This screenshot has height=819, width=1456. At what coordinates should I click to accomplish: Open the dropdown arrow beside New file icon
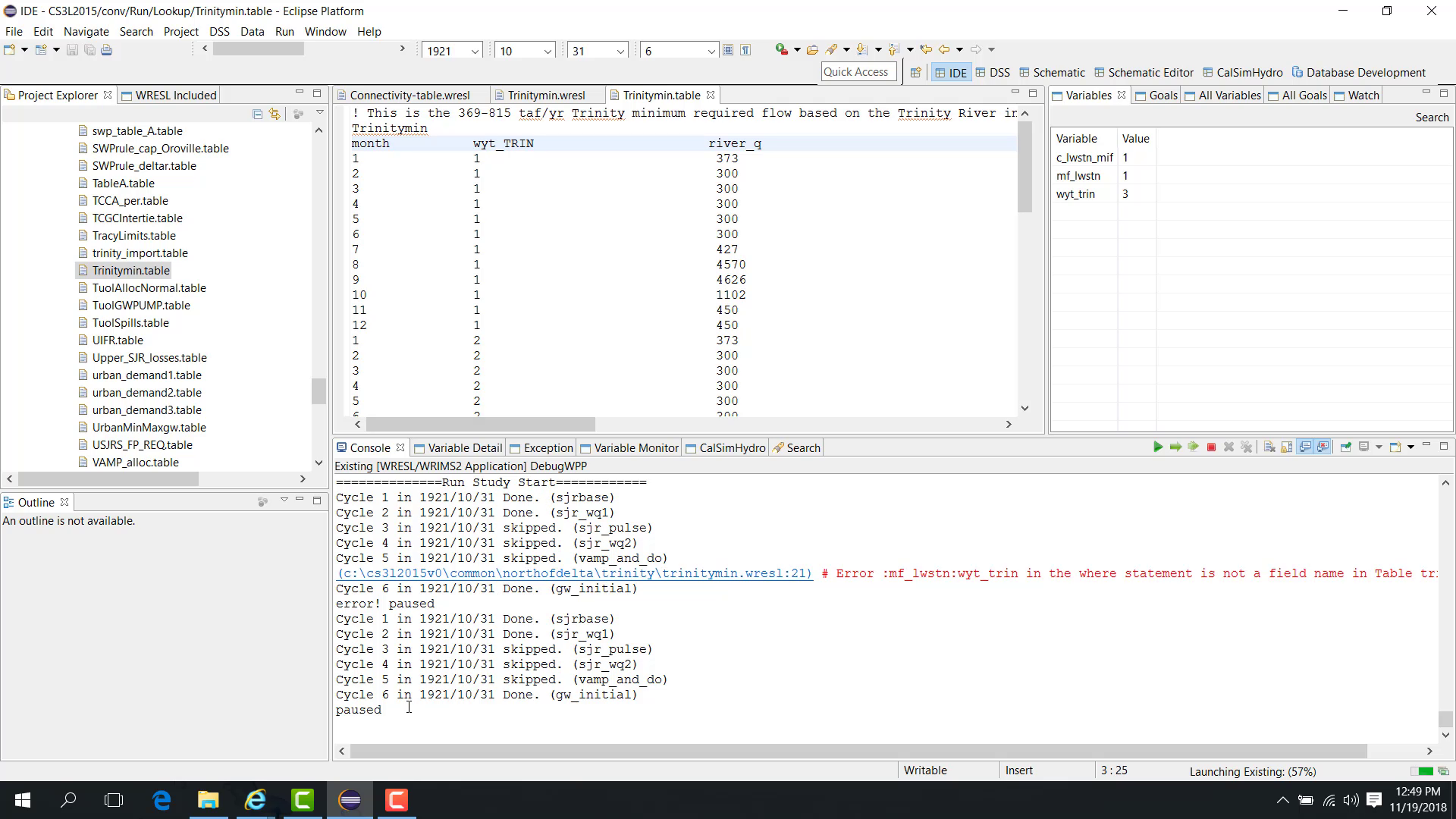tap(24, 50)
